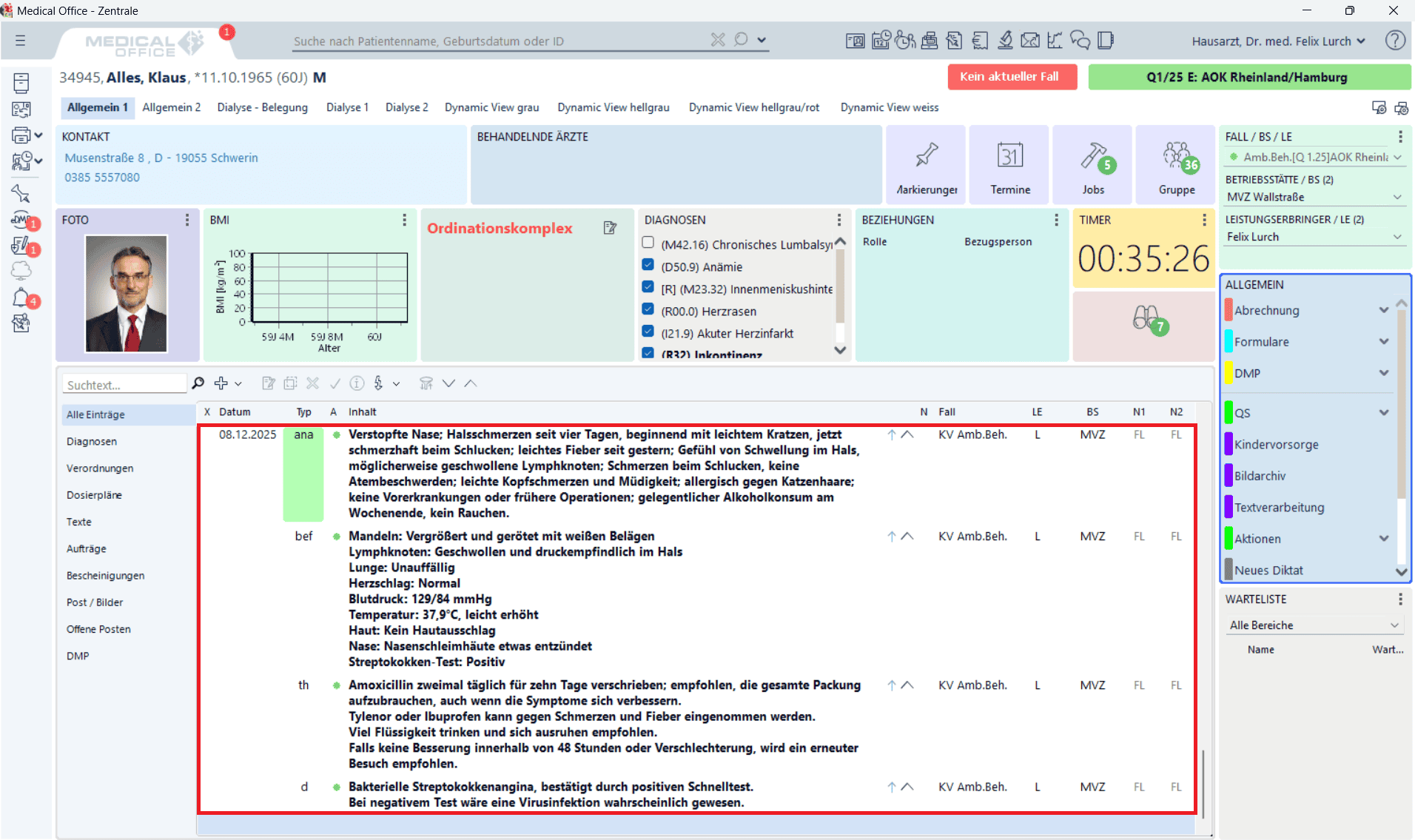Click the magnifier search icon beside Suchtext
1415x840 pixels.
[198, 383]
